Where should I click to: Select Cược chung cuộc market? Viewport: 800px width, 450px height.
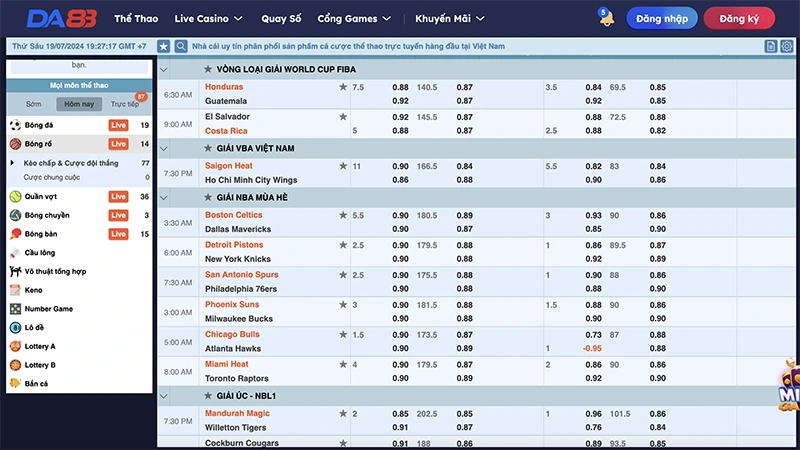52,178
